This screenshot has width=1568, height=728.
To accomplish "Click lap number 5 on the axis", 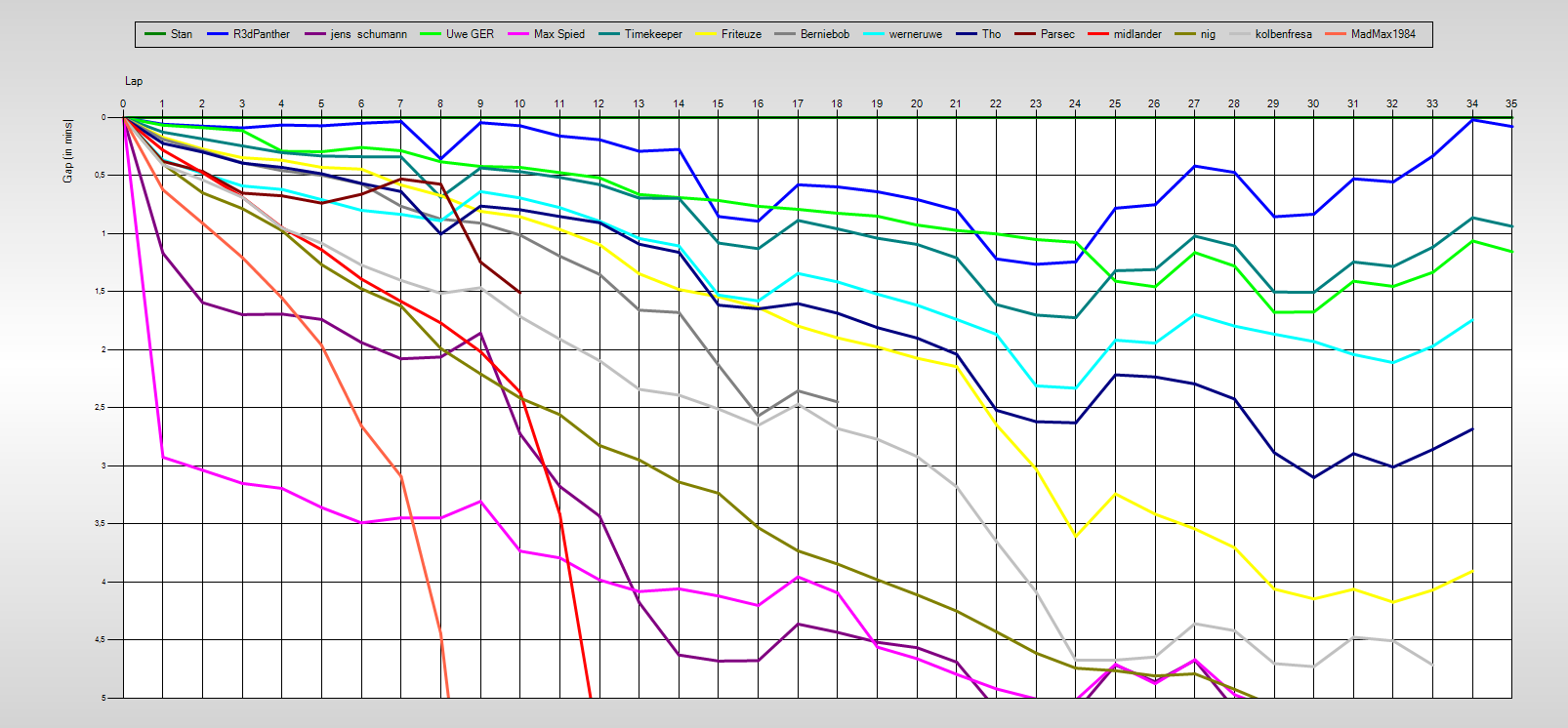I will pos(321,103).
